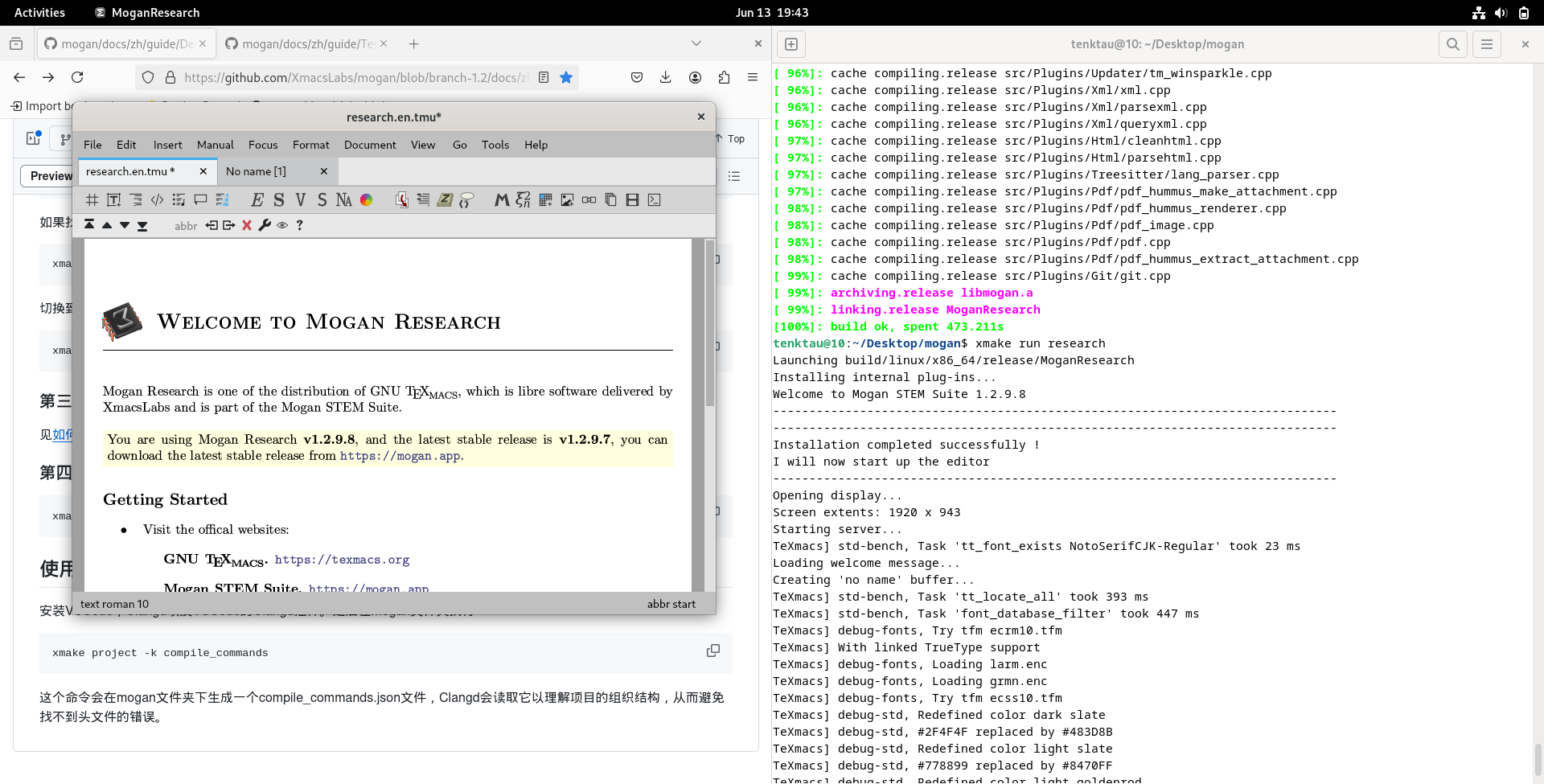Click the go-to-first arrow icon
Image resolution: width=1544 pixels, height=784 pixels.
point(89,225)
